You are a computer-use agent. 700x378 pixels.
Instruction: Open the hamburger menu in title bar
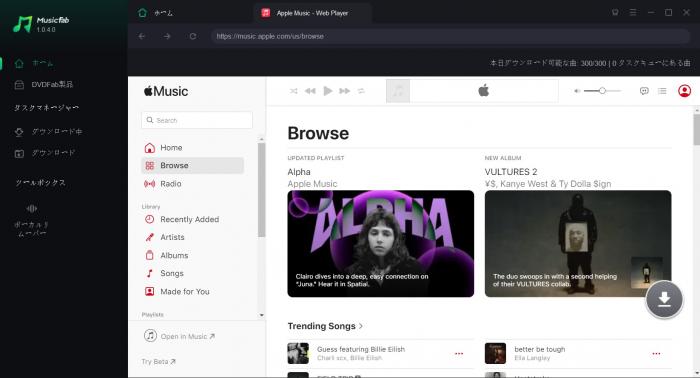[633, 12]
